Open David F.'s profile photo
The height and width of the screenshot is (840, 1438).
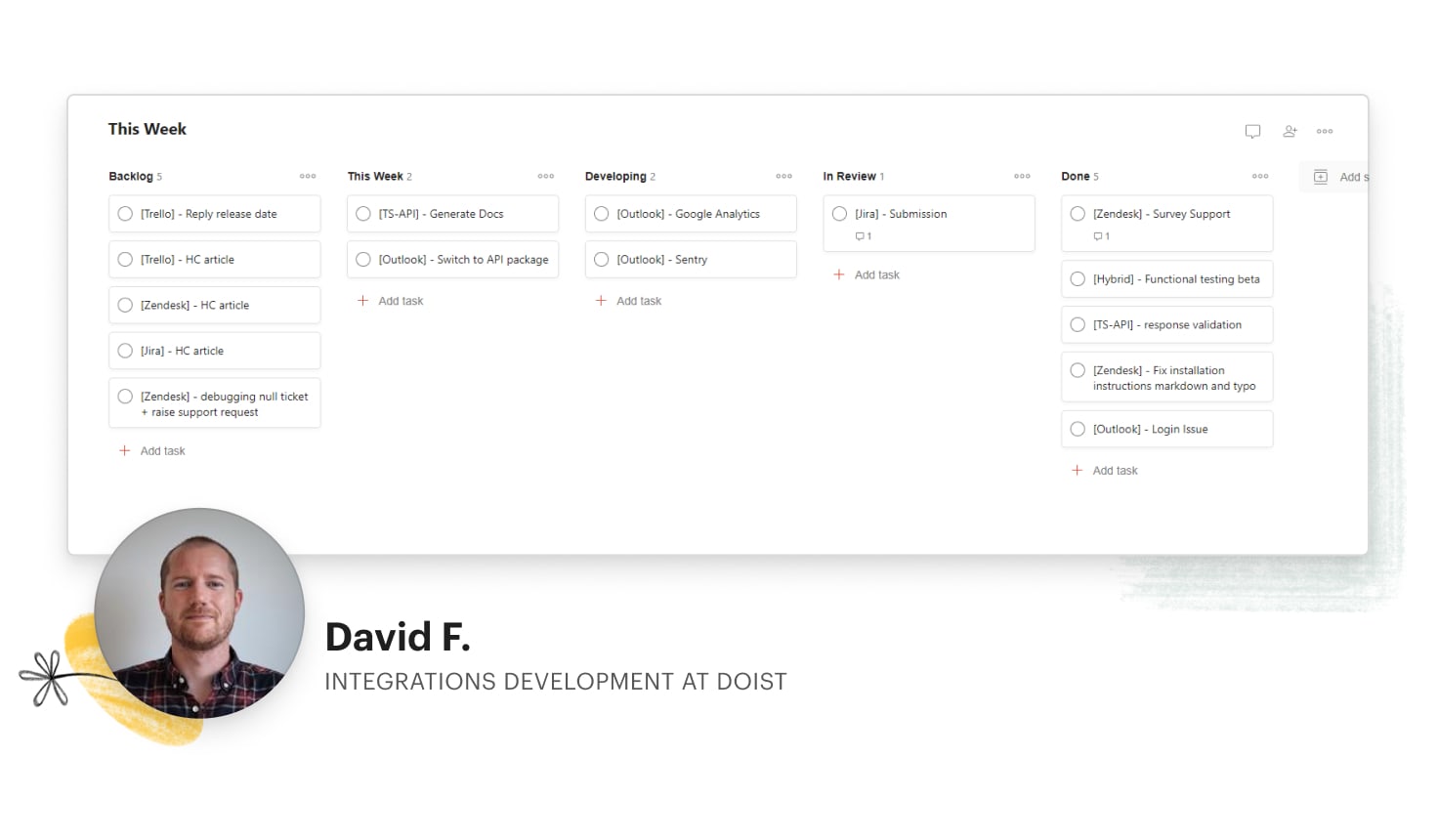(199, 612)
